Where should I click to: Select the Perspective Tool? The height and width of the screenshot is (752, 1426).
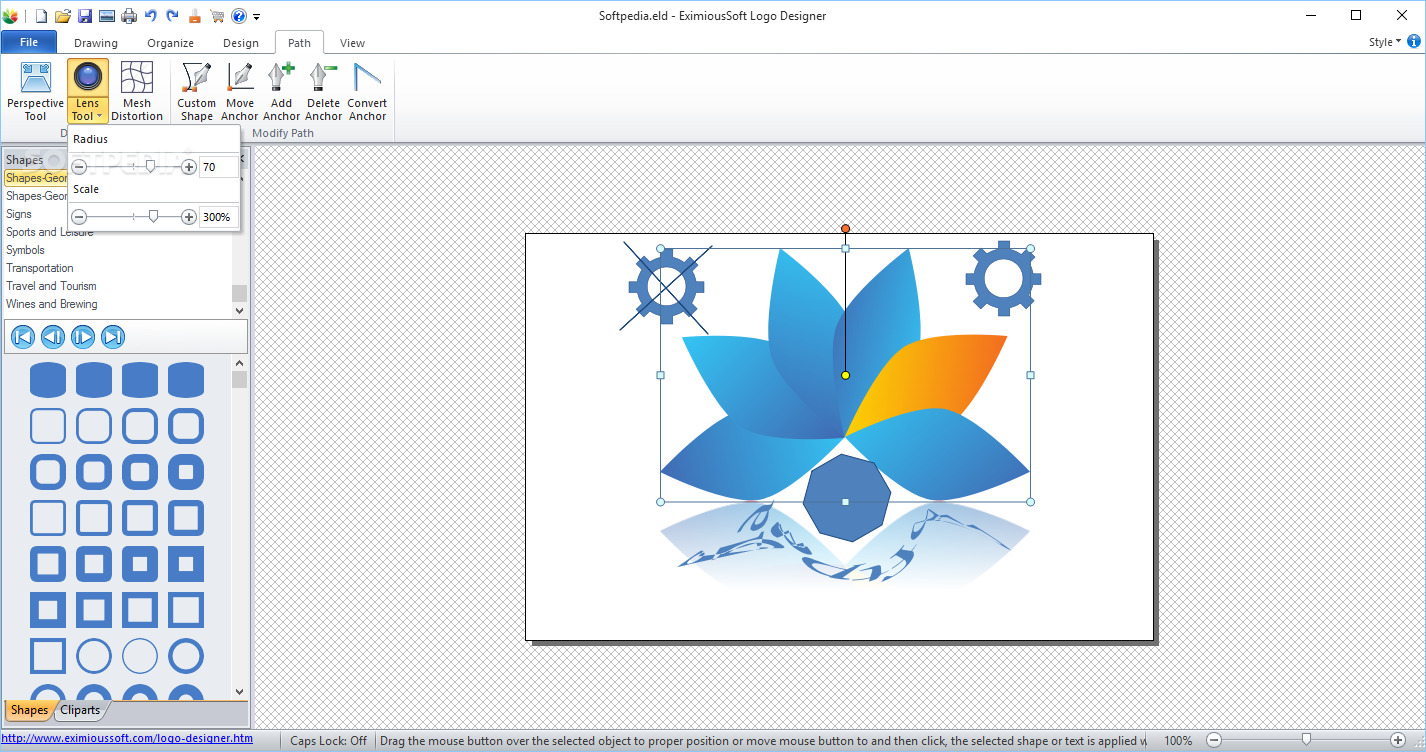(35, 91)
